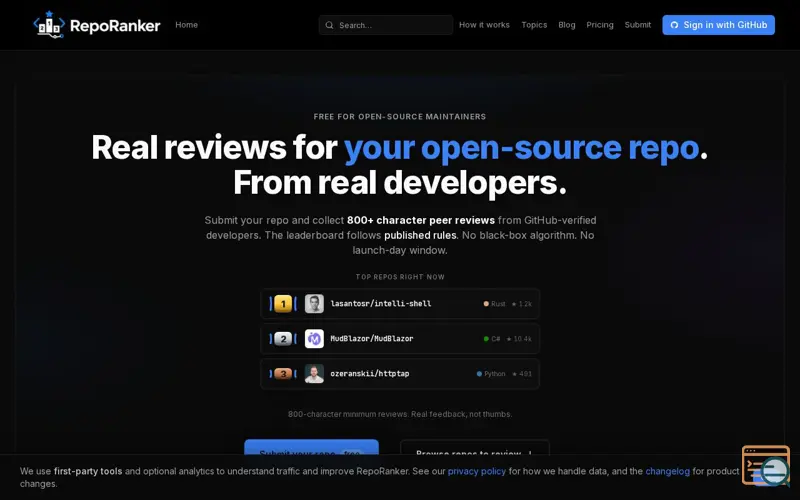The height and width of the screenshot is (500, 800).
Task: Click the silver rank 2 badge
Action: click(x=283, y=339)
